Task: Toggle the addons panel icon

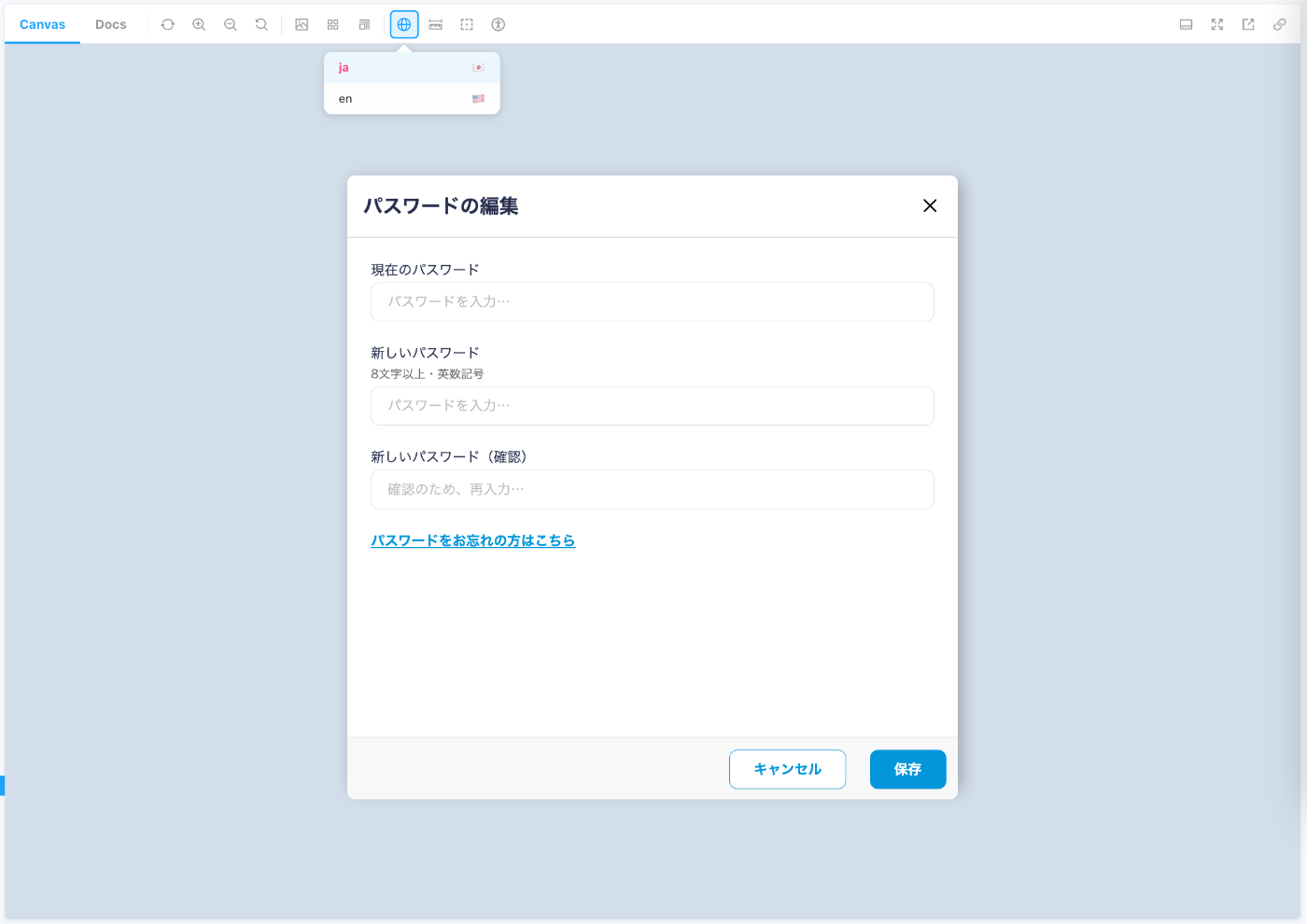Action: pos(1186,24)
